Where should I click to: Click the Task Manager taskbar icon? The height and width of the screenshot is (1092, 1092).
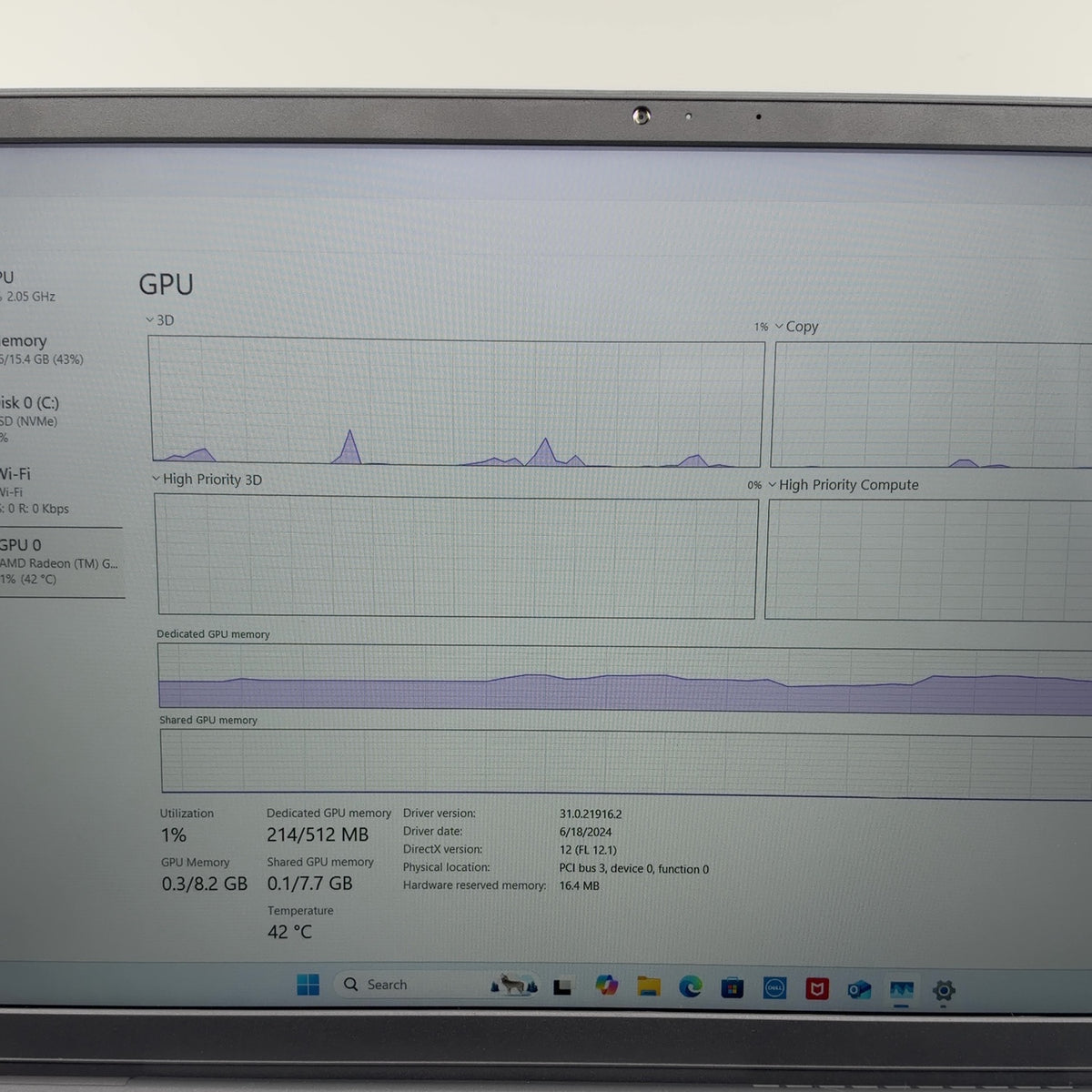tap(902, 990)
